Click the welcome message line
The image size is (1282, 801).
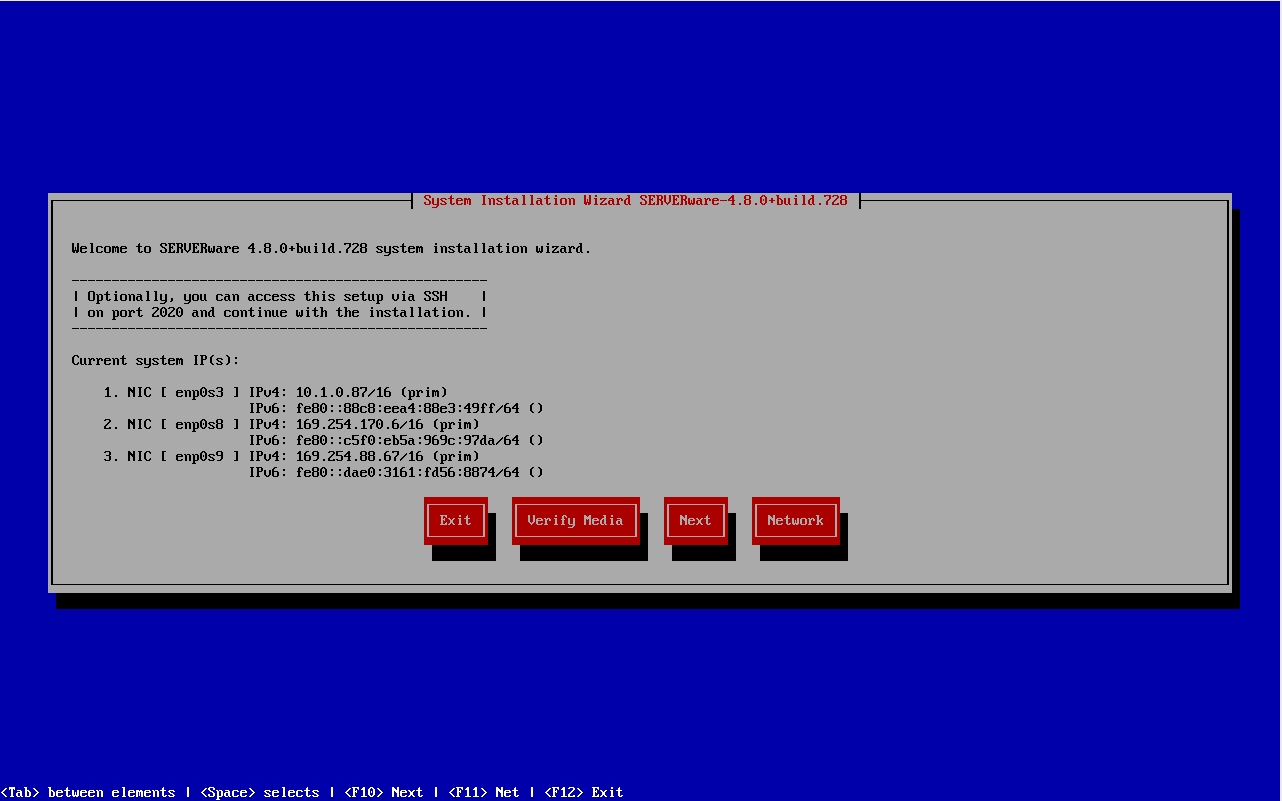pyautogui.click(x=332, y=248)
